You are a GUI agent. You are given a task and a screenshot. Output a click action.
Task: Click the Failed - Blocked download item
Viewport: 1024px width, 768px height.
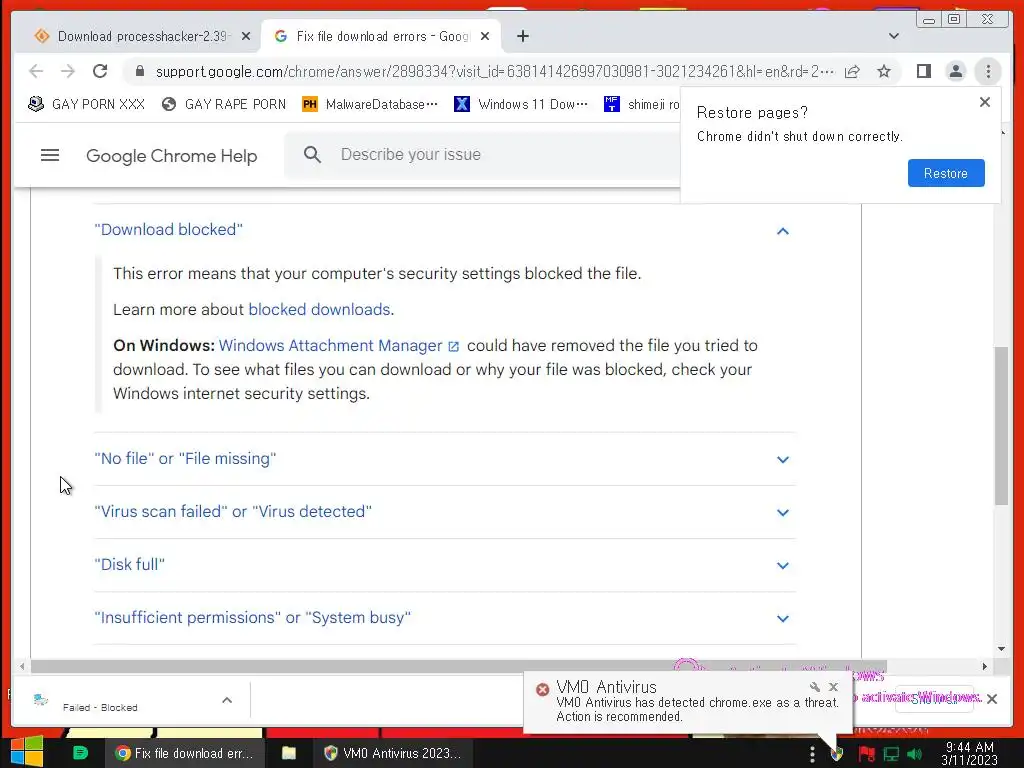(x=116, y=701)
